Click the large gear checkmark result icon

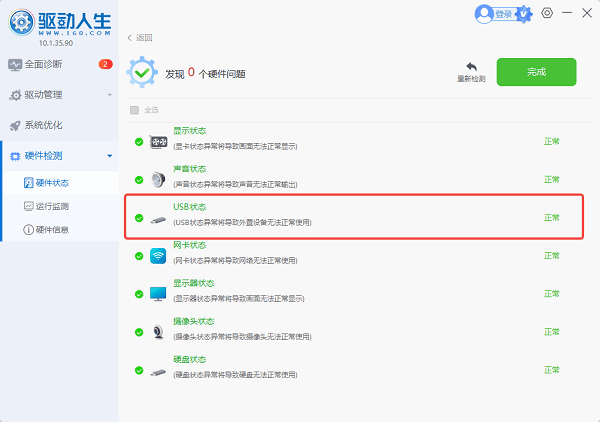pos(142,72)
